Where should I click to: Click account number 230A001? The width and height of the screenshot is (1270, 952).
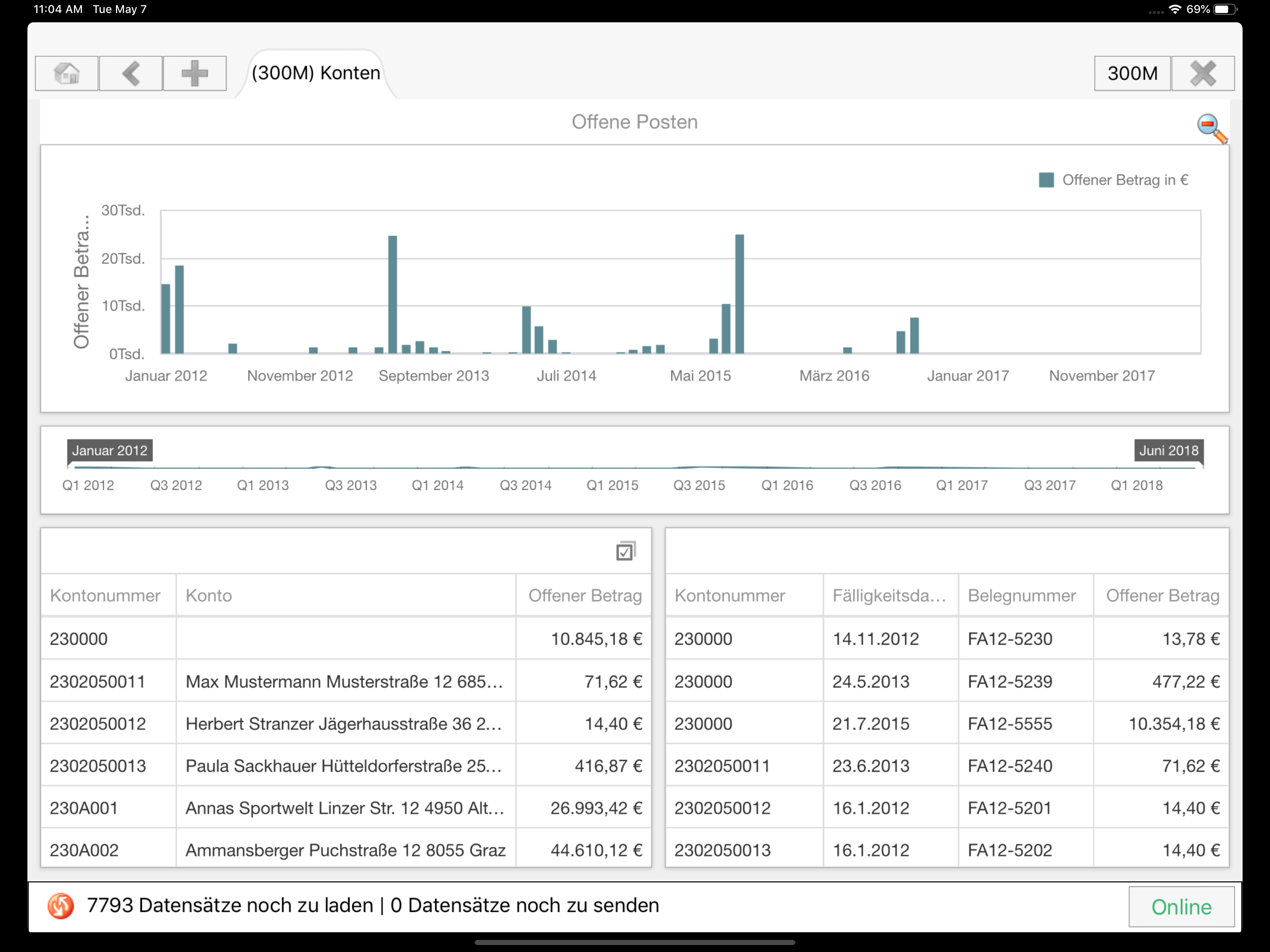pos(84,808)
